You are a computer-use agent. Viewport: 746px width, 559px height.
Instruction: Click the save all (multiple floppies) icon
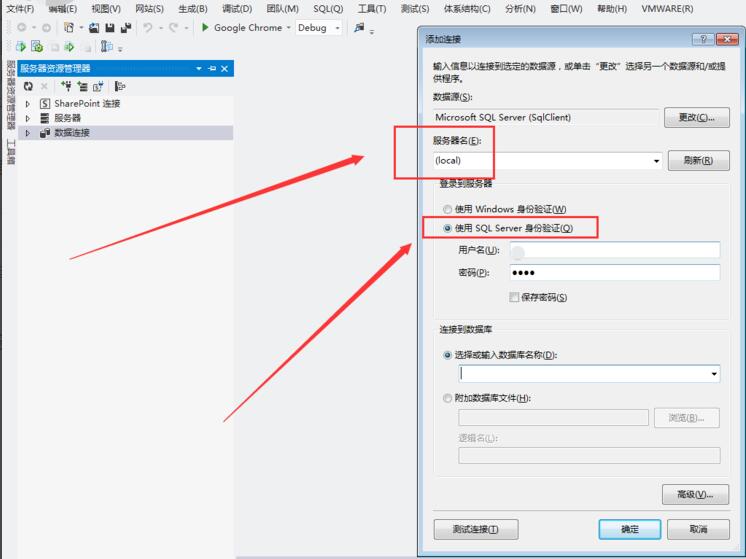coord(126,28)
